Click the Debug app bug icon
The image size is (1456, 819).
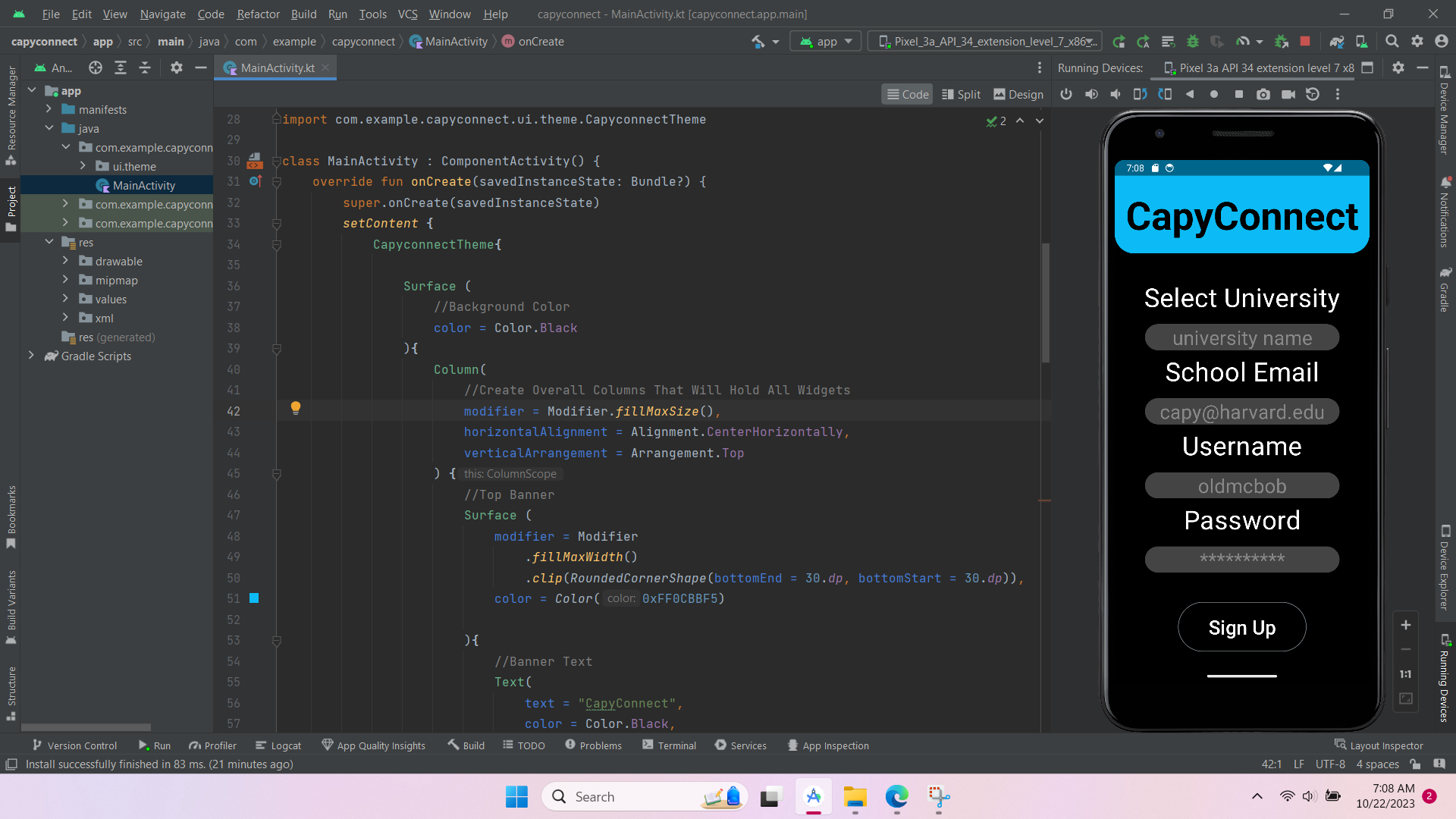1193,42
